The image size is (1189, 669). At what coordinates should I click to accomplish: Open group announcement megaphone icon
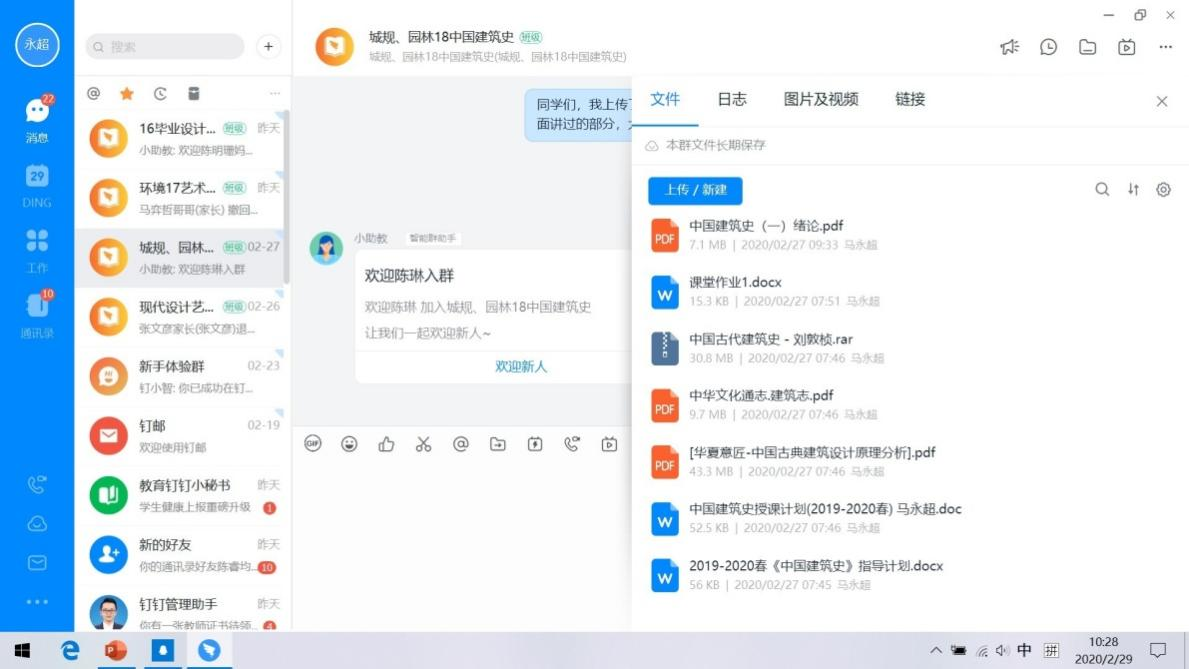(x=1009, y=47)
